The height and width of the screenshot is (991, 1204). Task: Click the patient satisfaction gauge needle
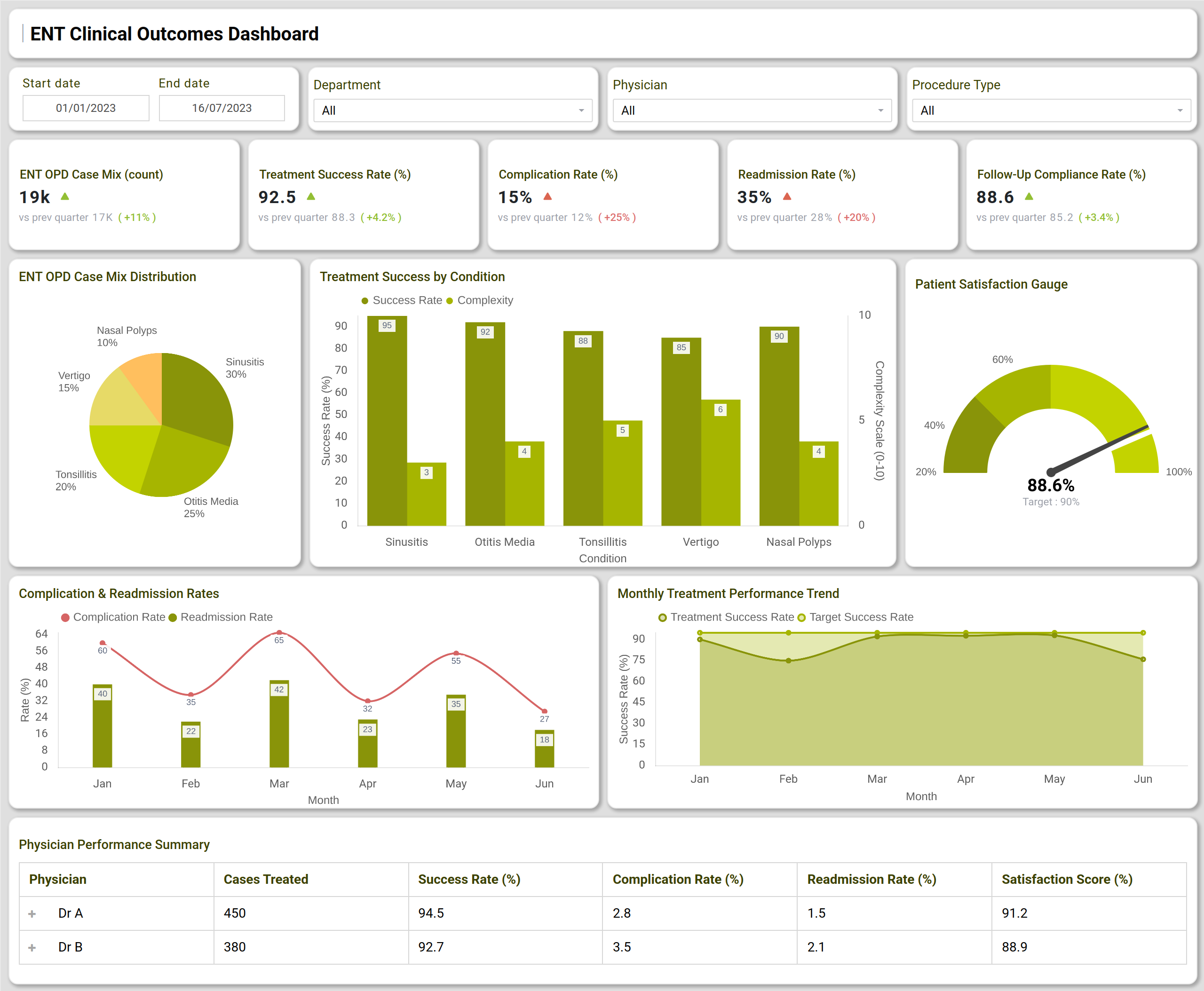(x=1100, y=449)
